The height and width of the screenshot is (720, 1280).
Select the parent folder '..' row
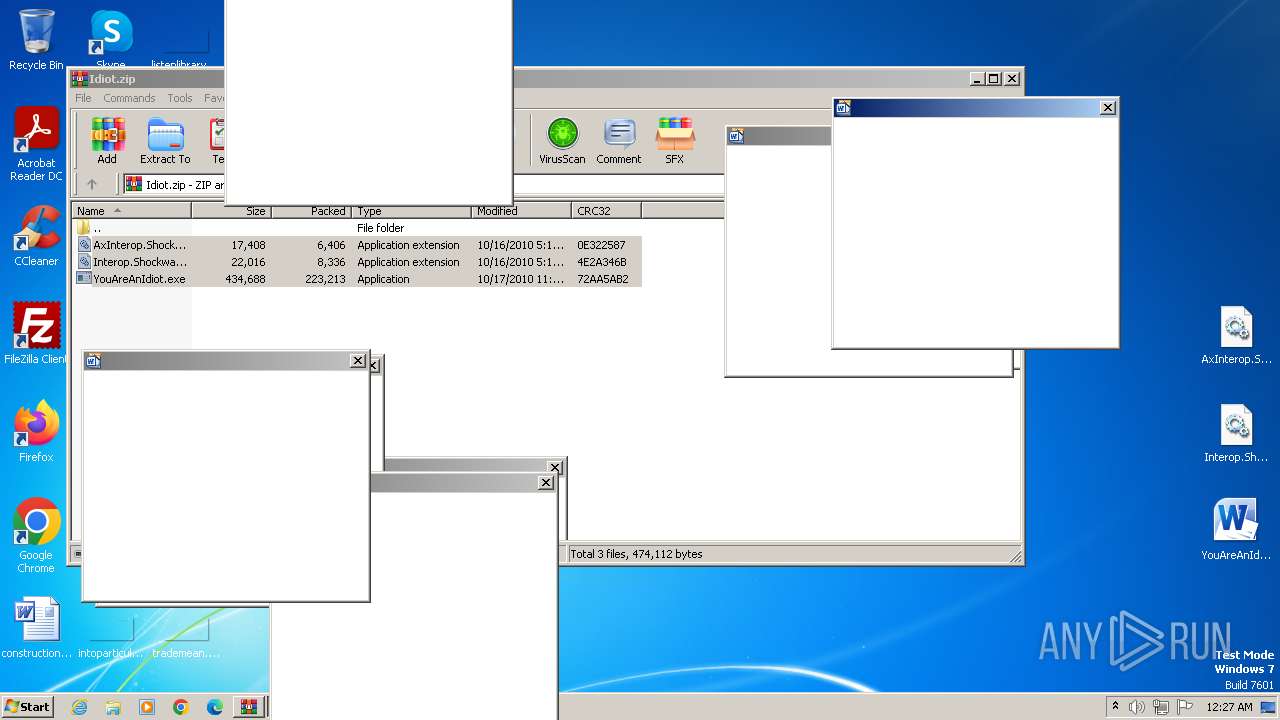pyautogui.click(x=357, y=228)
